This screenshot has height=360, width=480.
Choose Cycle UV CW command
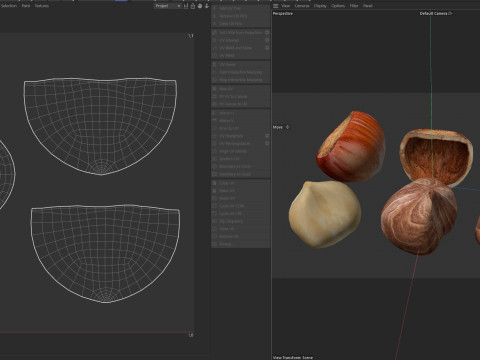(x=241, y=214)
